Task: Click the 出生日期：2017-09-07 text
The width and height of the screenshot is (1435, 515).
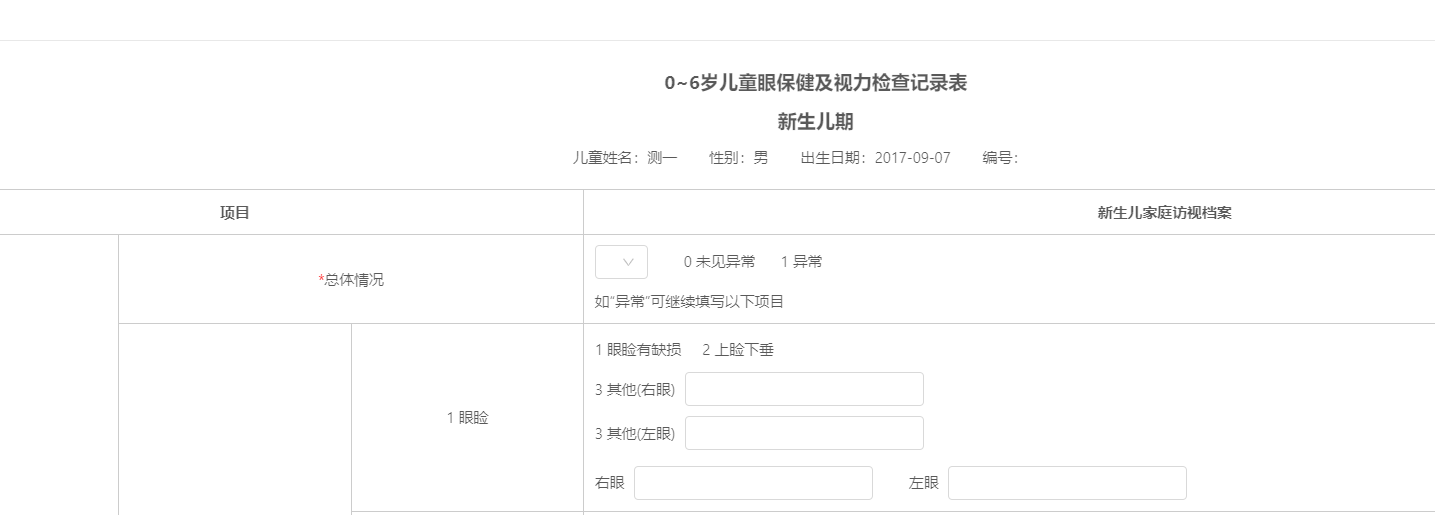Action: pos(876,158)
